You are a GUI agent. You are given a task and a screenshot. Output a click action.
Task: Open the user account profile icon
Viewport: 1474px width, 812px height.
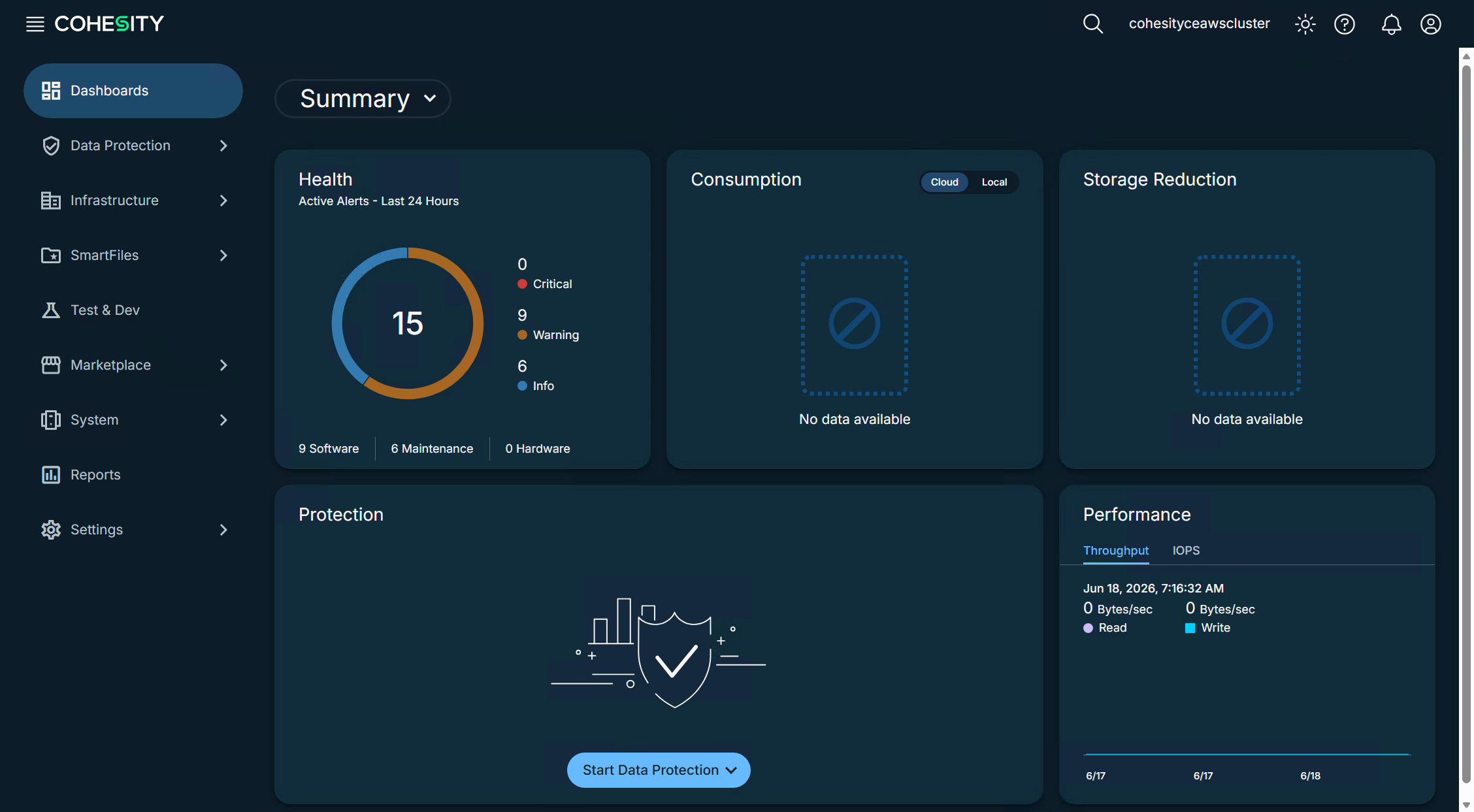(1431, 24)
